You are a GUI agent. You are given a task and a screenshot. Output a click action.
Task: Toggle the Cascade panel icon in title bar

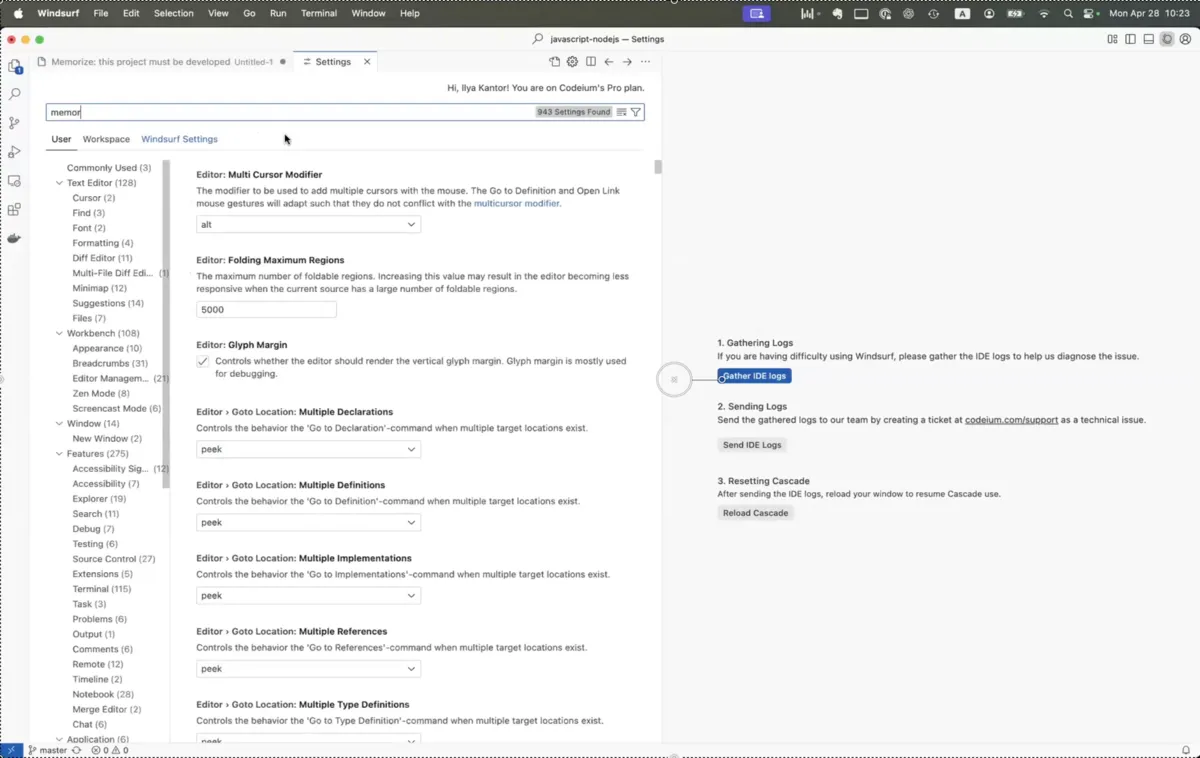click(x=1166, y=39)
